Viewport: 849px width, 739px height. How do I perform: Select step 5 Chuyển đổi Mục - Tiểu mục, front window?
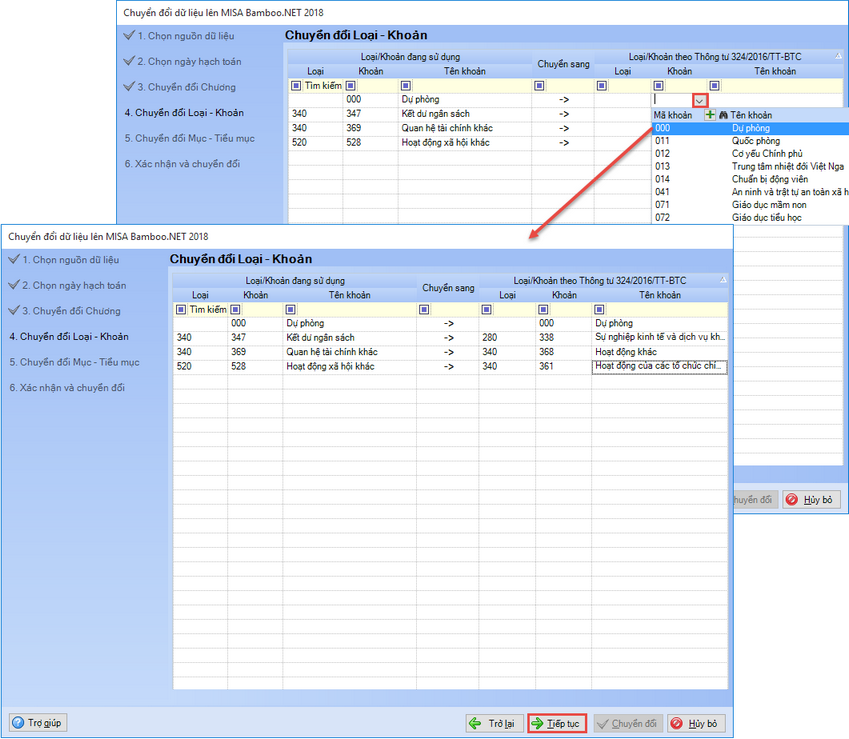[74, 362]
